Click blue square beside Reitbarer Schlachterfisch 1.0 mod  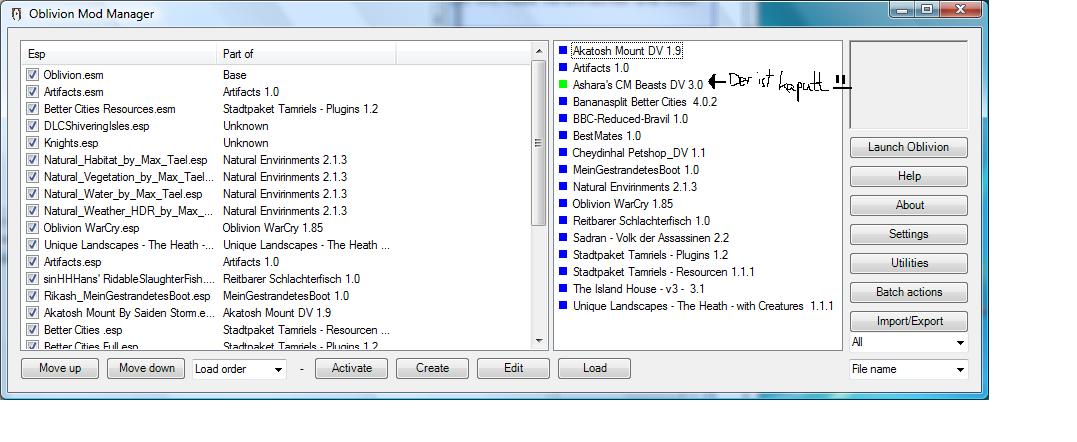click(563, 220)
